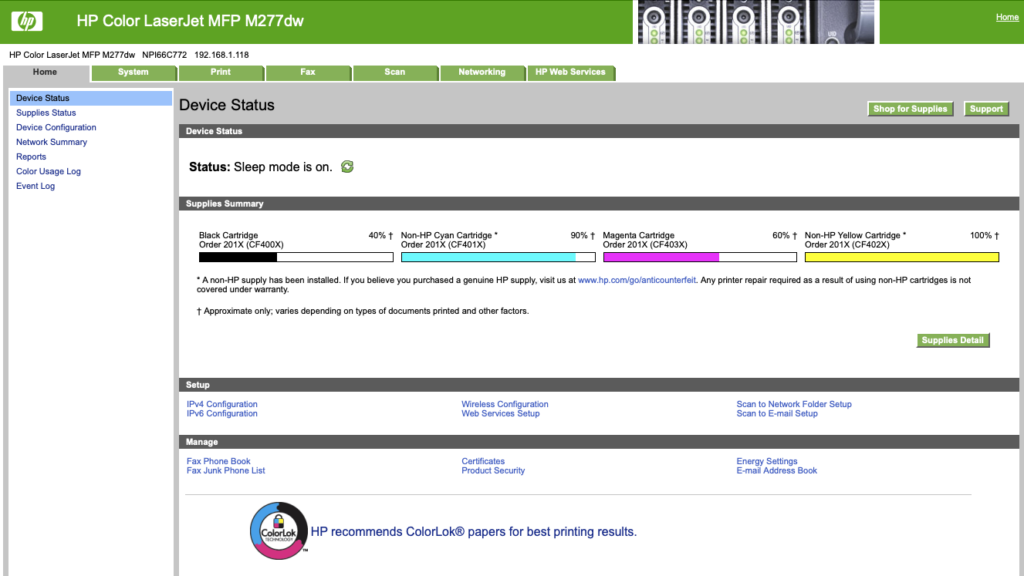The width and height of the screenshot is (1024, 576).
Task: Open the Wireless Configuration link
Action: (504, 404)
